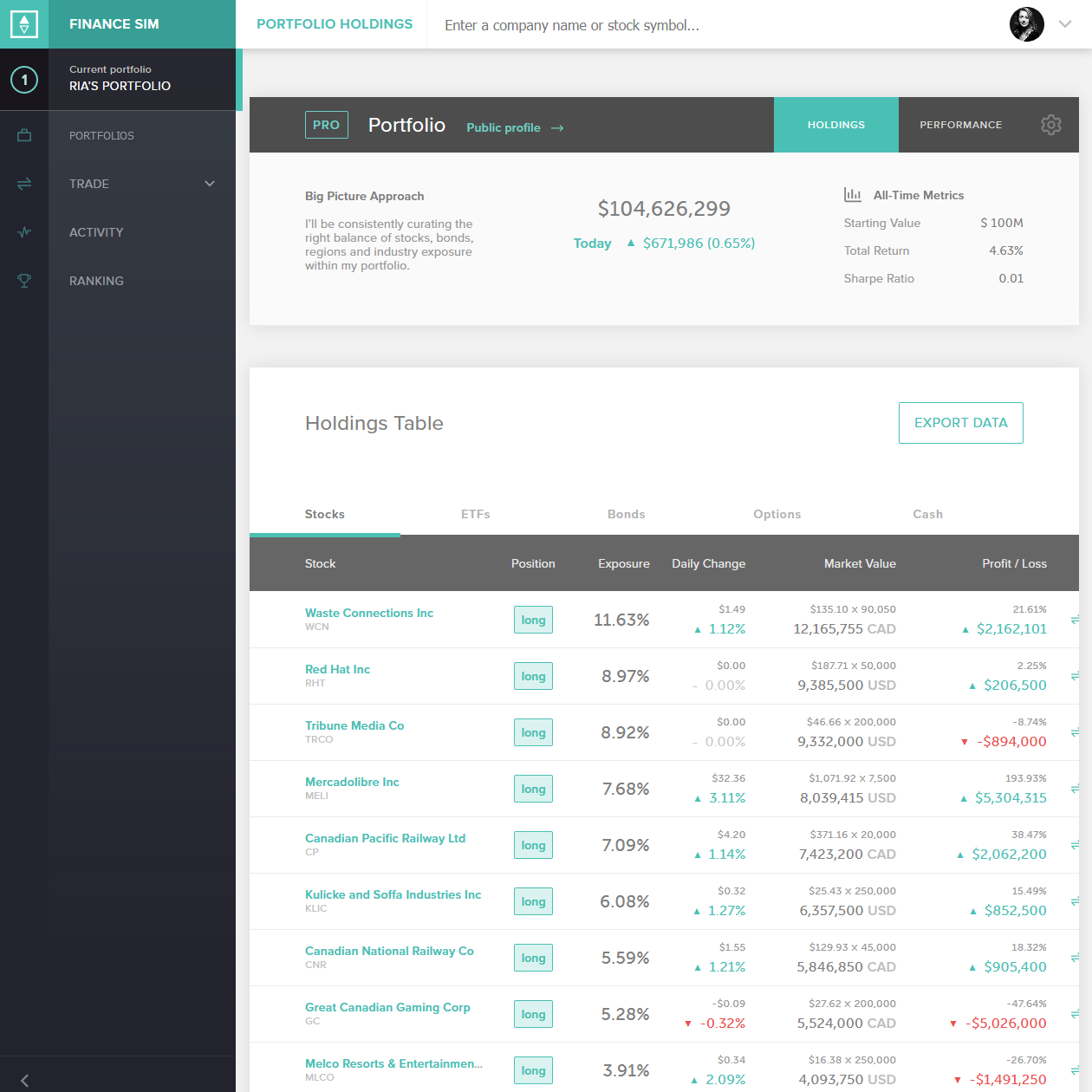Collapse sidebar with bottom-left chevron
Image resolution: width=1092 pixels, height=1092 pixels.
pos(24,1081)
